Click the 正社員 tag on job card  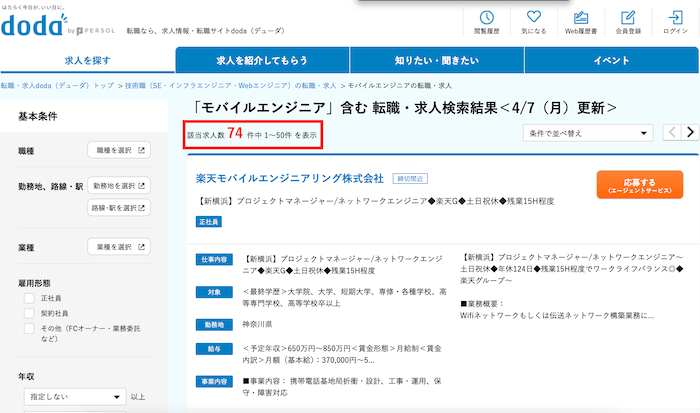(x=208, y=221)
